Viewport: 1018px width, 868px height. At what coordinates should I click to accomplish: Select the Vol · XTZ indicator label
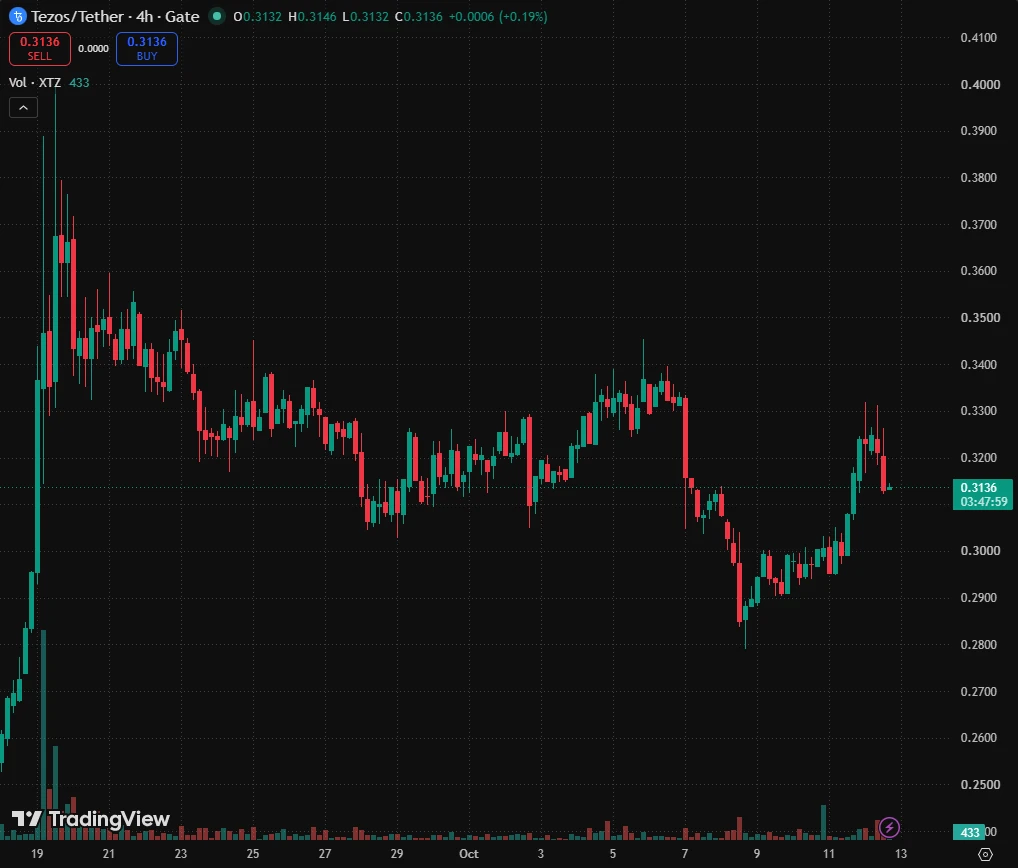pos(35,82)
